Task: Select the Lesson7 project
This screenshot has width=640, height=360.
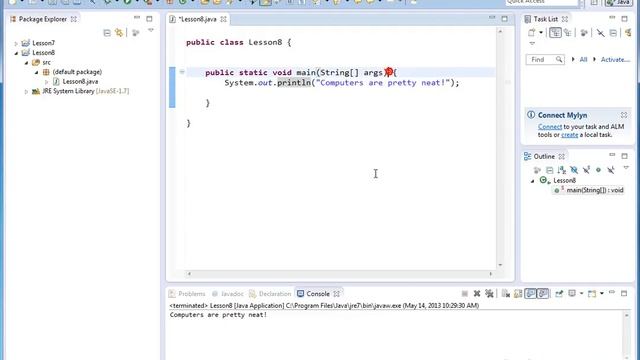Action: [43, 43]
